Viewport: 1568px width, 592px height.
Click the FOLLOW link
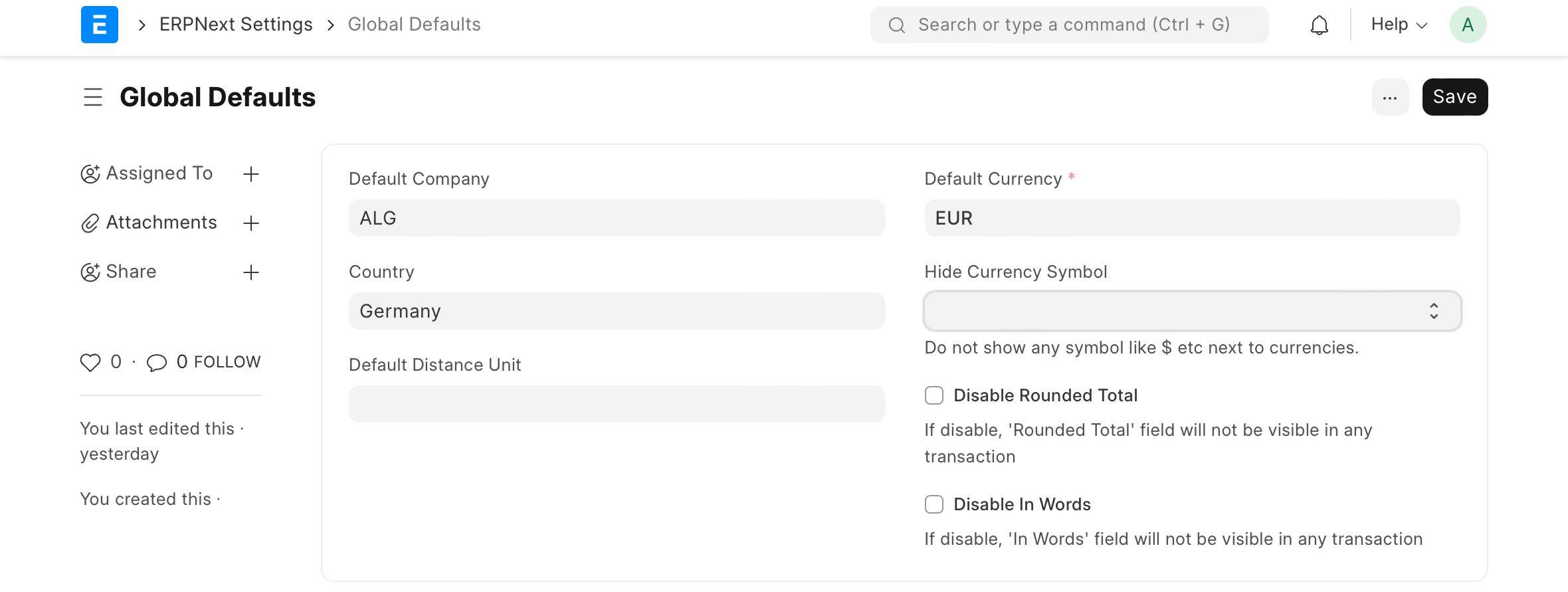tap(227, 362)
